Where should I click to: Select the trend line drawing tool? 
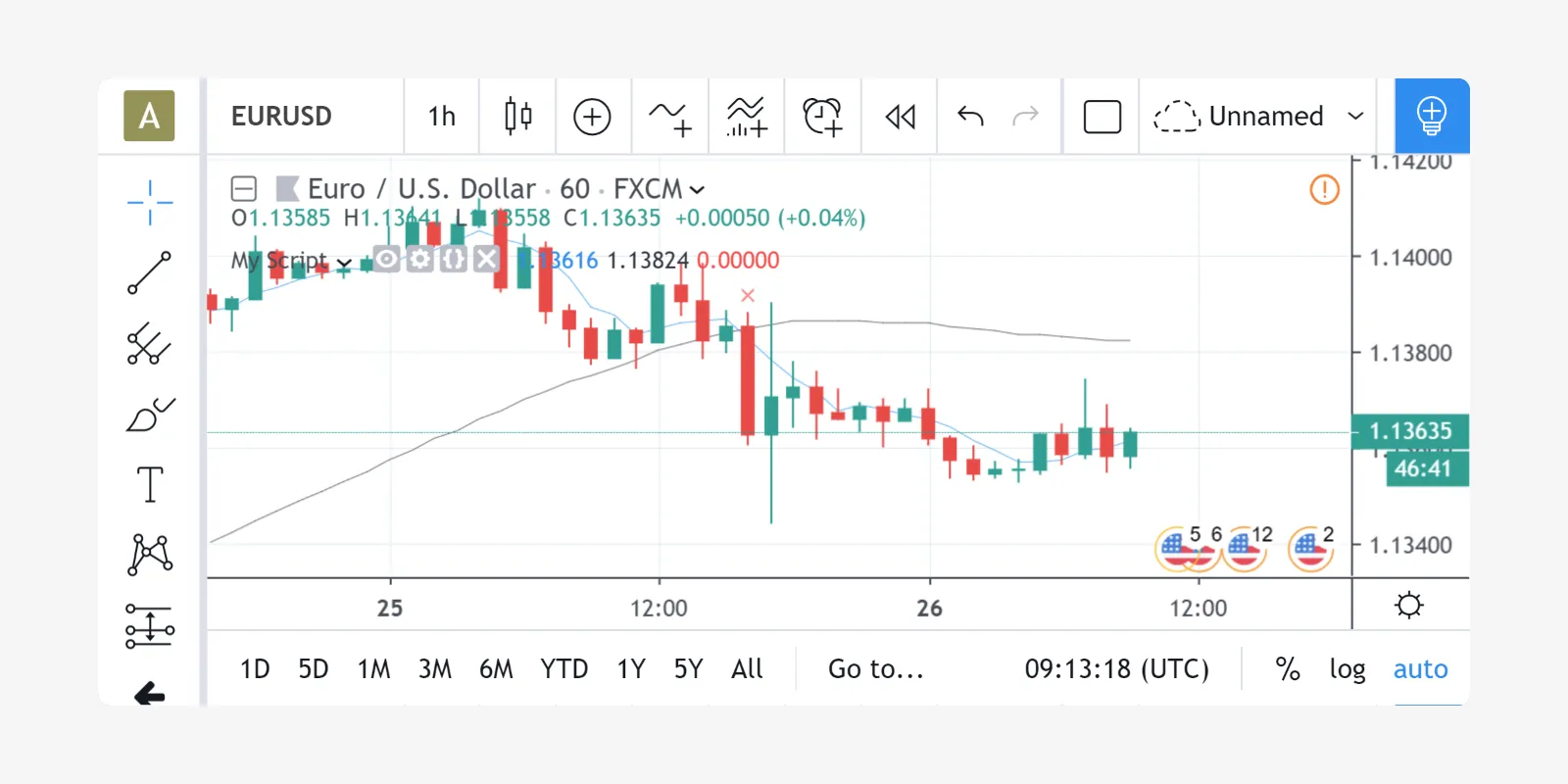pyautogui.click(x=150, y=272)
